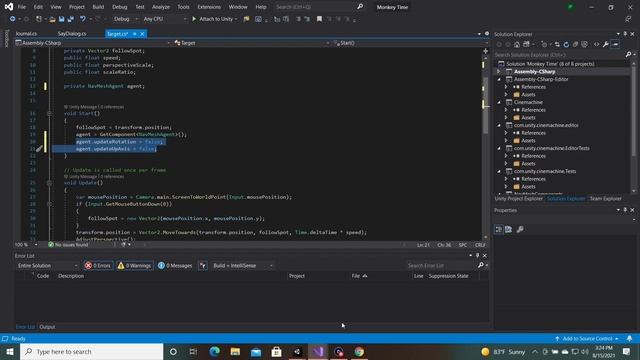Open the Entire Solution scope dropdown
Screen dimensions: 640x360
(x=47, y=265)
